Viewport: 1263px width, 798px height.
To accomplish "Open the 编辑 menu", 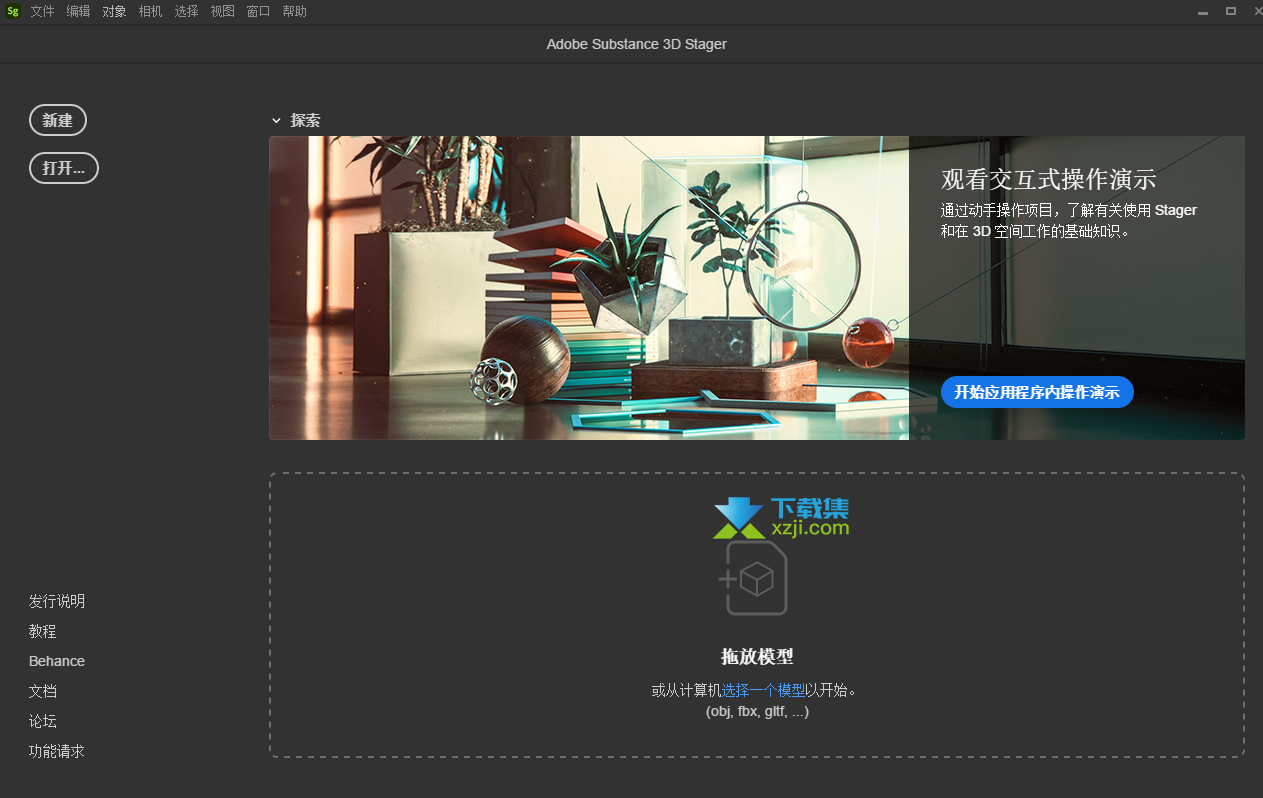I will coord(78,12).
